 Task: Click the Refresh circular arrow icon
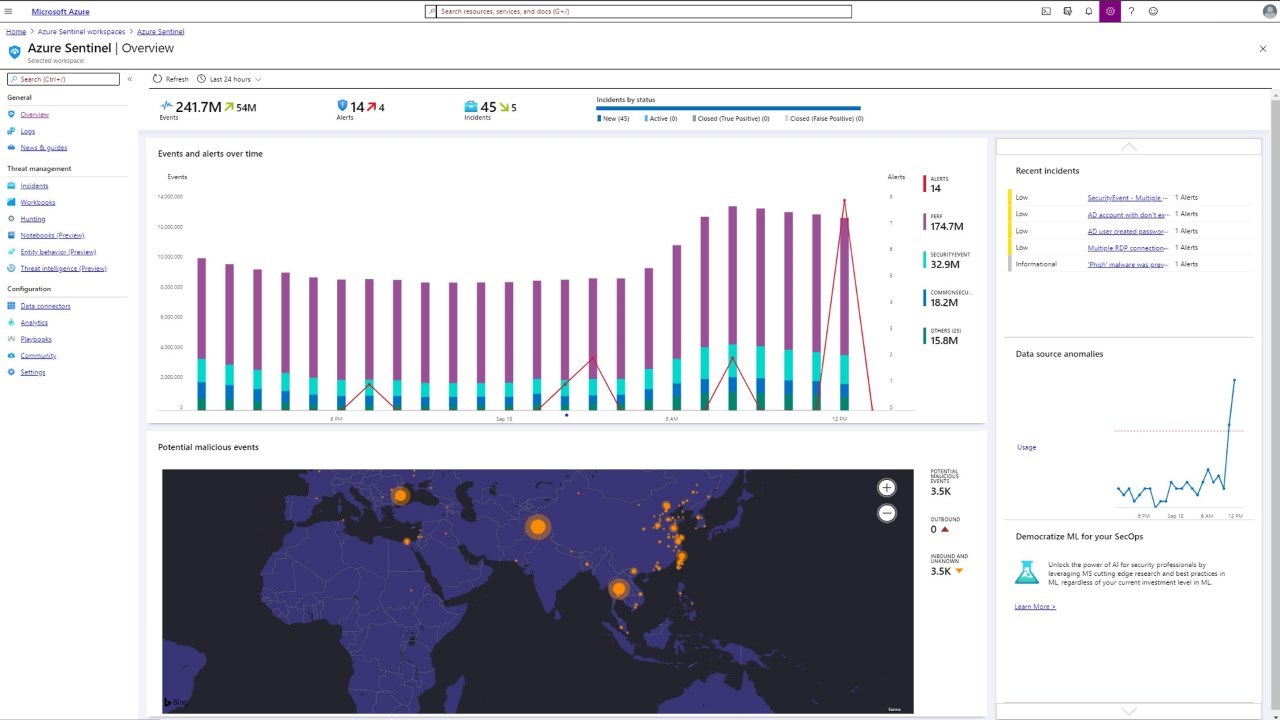(158, 79)
